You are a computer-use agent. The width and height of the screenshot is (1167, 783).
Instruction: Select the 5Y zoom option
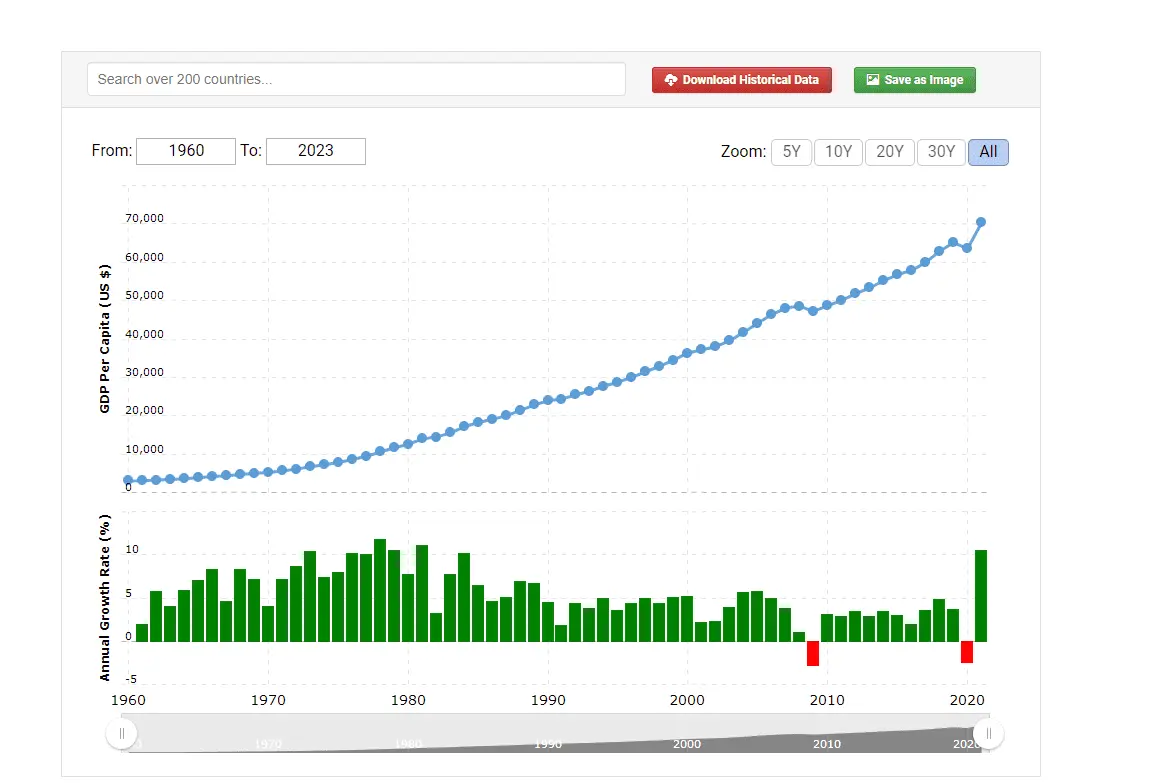pyautogui.click(x=791, y=152)
